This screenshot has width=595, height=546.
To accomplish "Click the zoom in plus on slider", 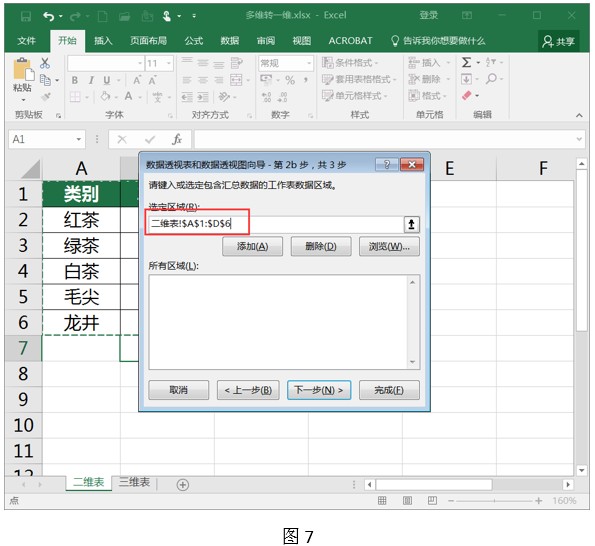I will tap(538, 501).
